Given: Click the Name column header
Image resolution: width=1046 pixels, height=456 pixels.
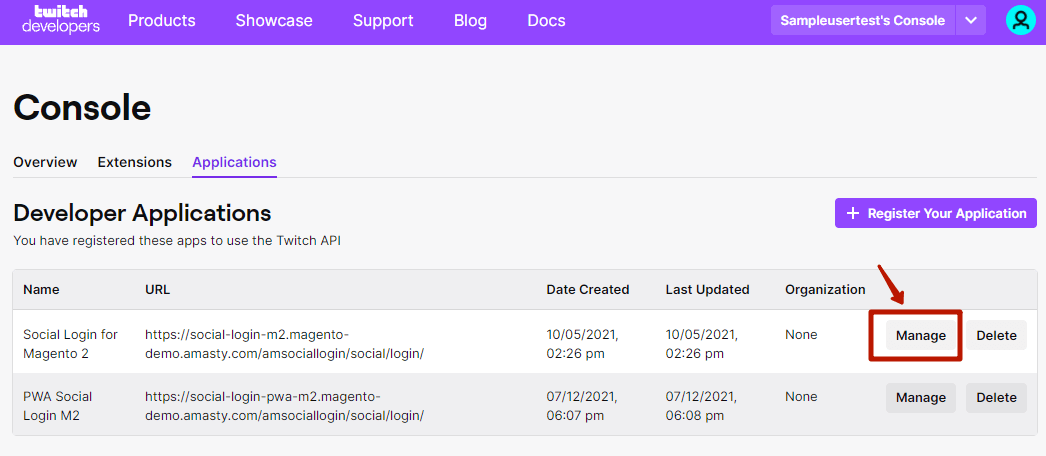Looking at the screenshot, I should coord(41,290).
